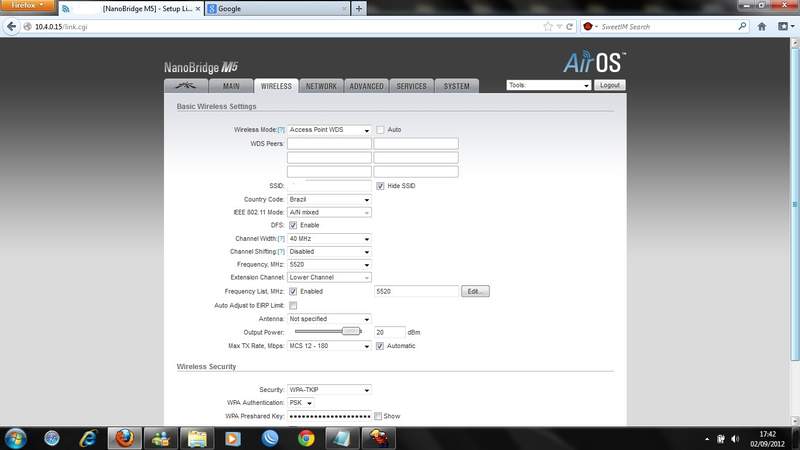Disable the Frequency List Enabled checkbox

pyautogui.click(x=293, y=291)
